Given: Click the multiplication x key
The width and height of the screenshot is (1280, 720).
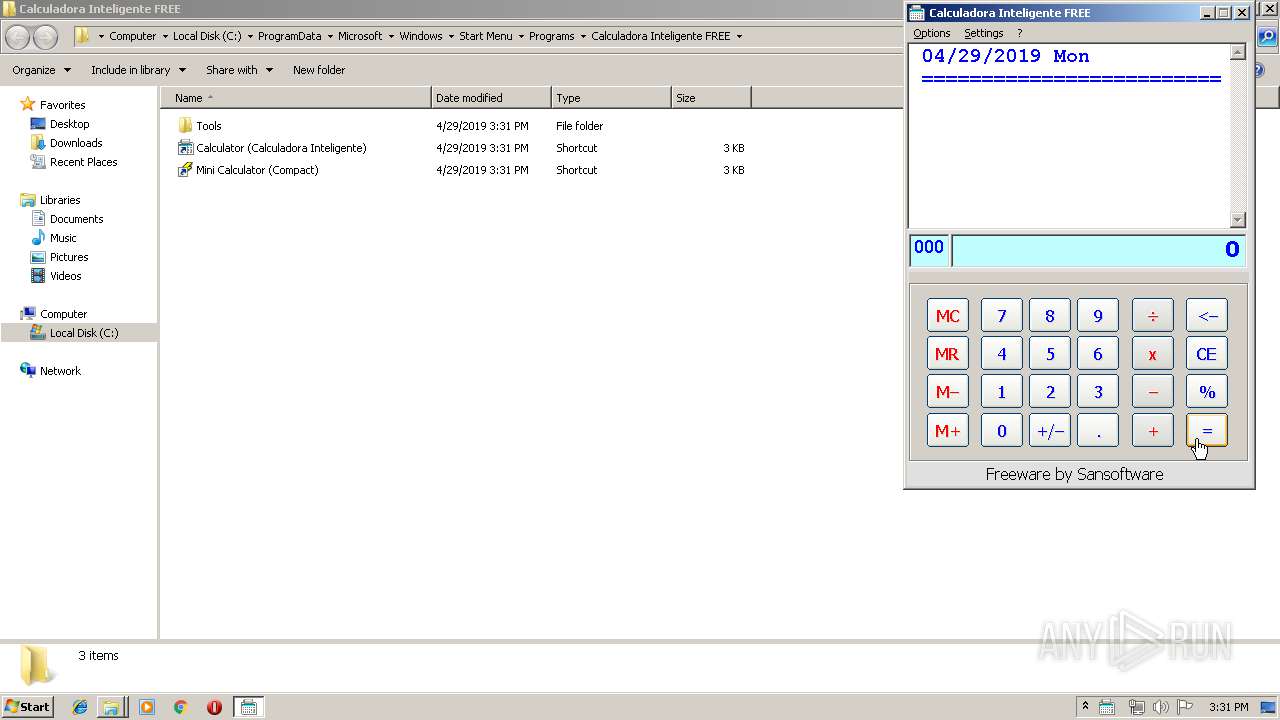Looking at the screenshot, I should point(1152,354).
